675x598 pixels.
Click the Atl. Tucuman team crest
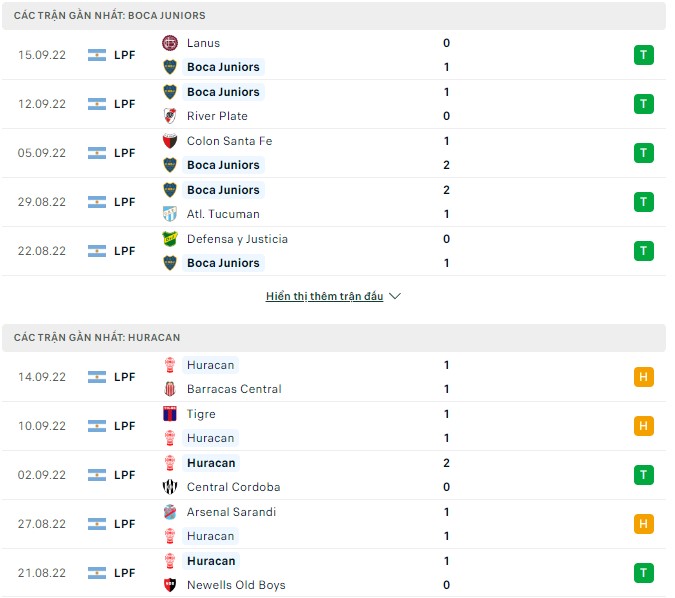(x=170, y=214)
